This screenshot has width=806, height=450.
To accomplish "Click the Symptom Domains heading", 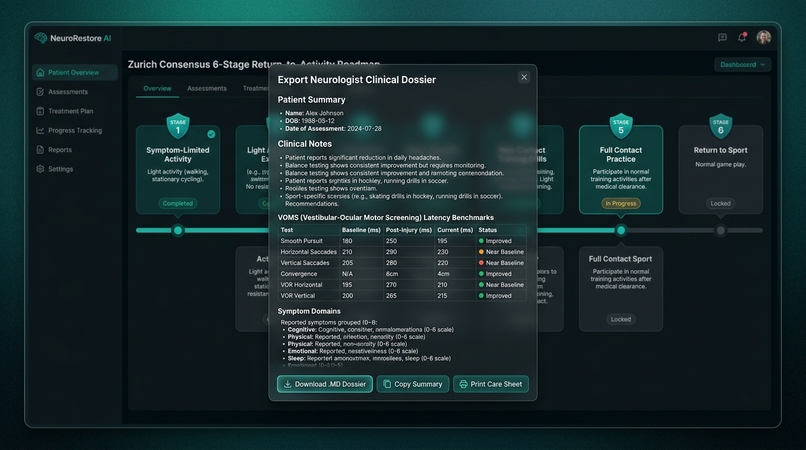I will 309,311.
